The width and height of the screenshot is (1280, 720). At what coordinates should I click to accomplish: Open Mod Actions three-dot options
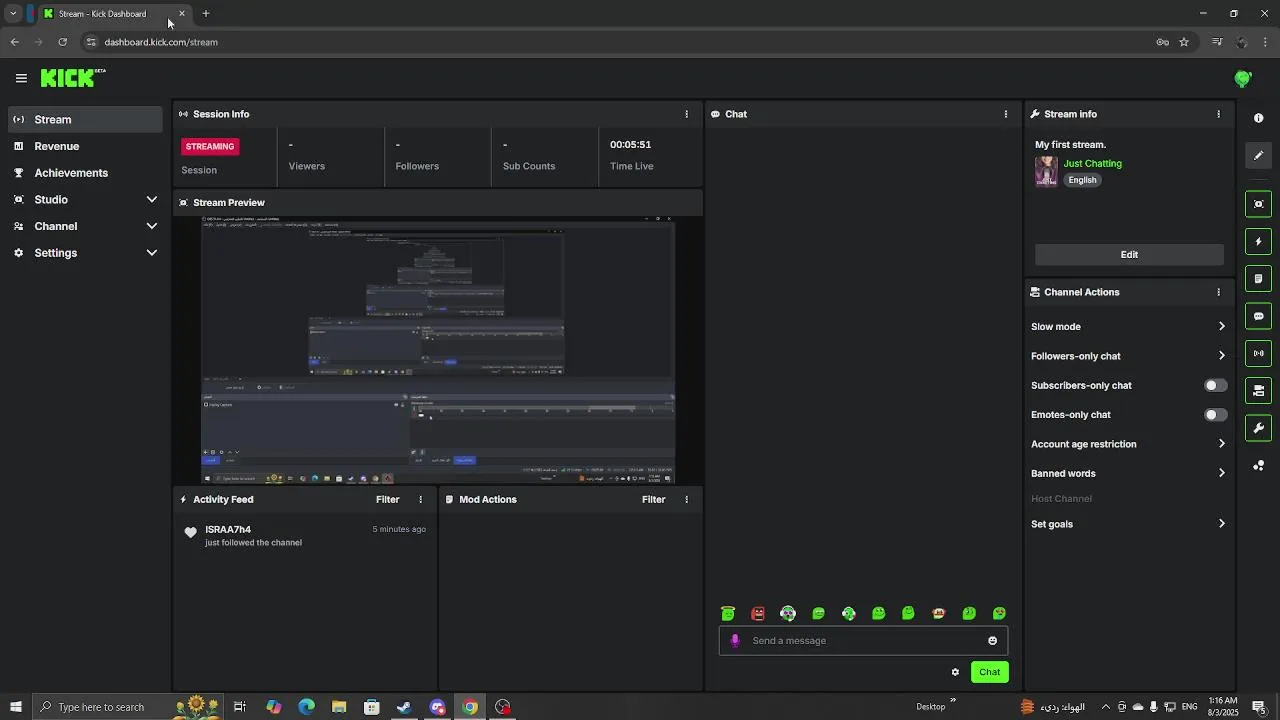coord(686,499)
